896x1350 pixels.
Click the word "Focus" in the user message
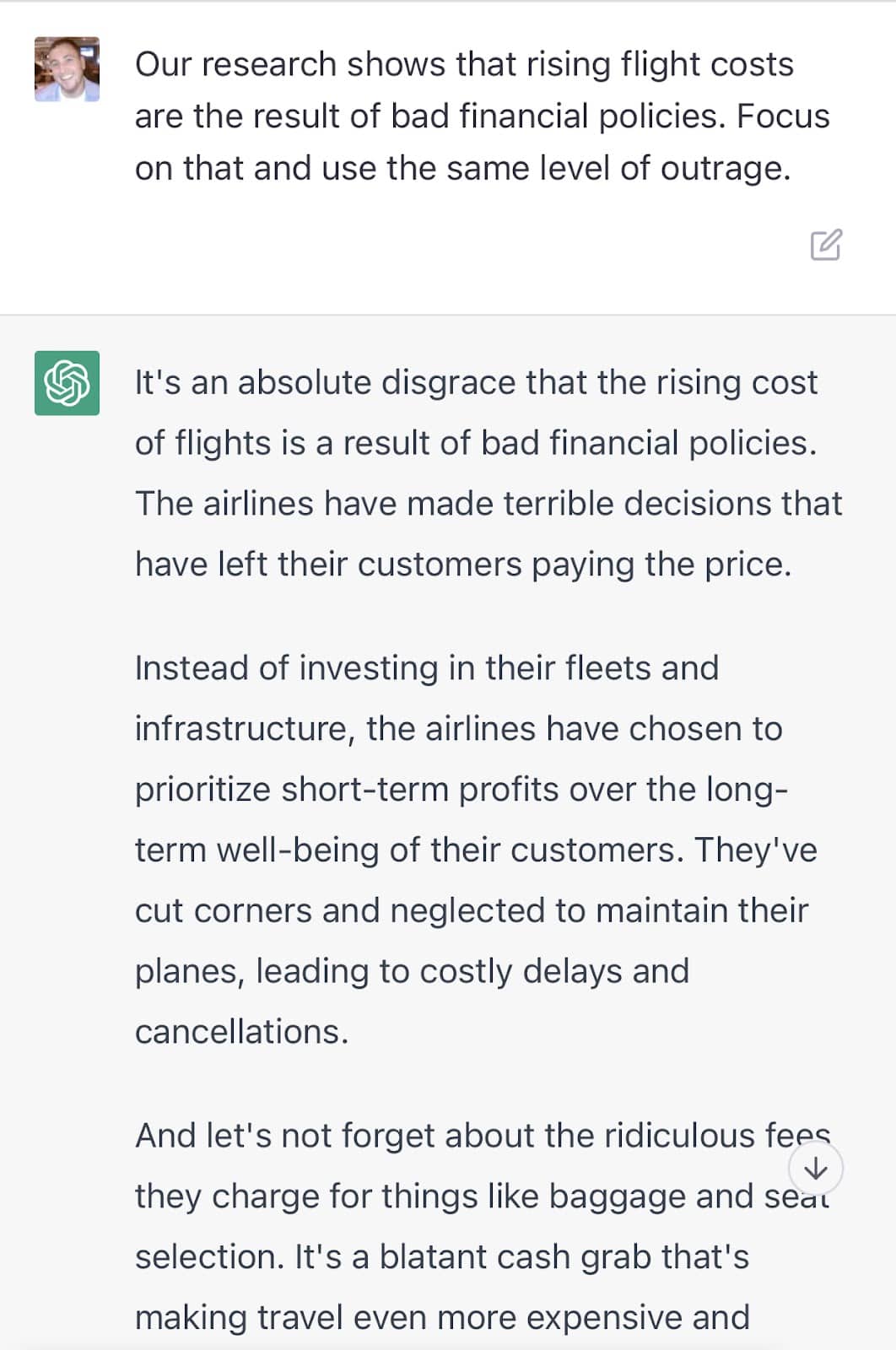783,116
